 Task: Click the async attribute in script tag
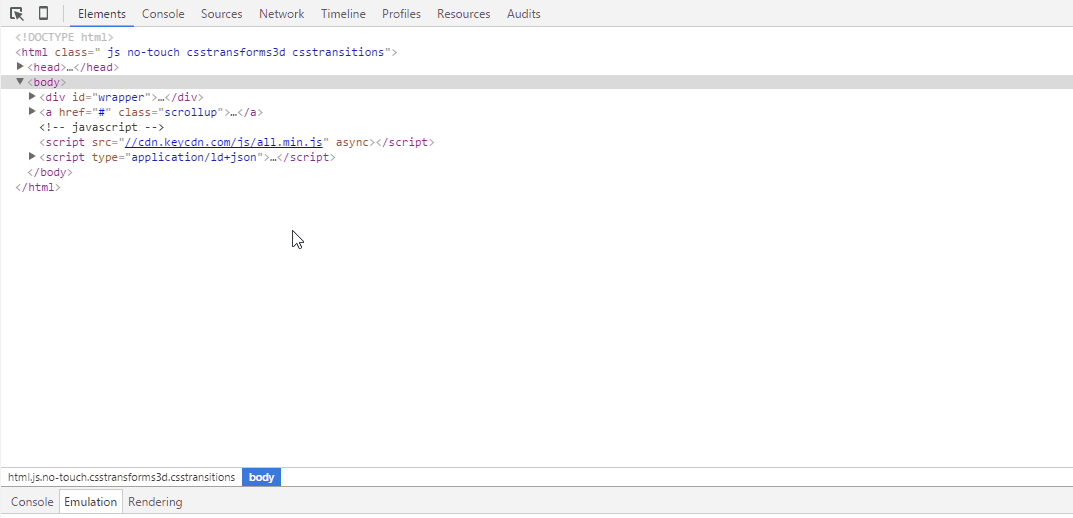point(352,142)
